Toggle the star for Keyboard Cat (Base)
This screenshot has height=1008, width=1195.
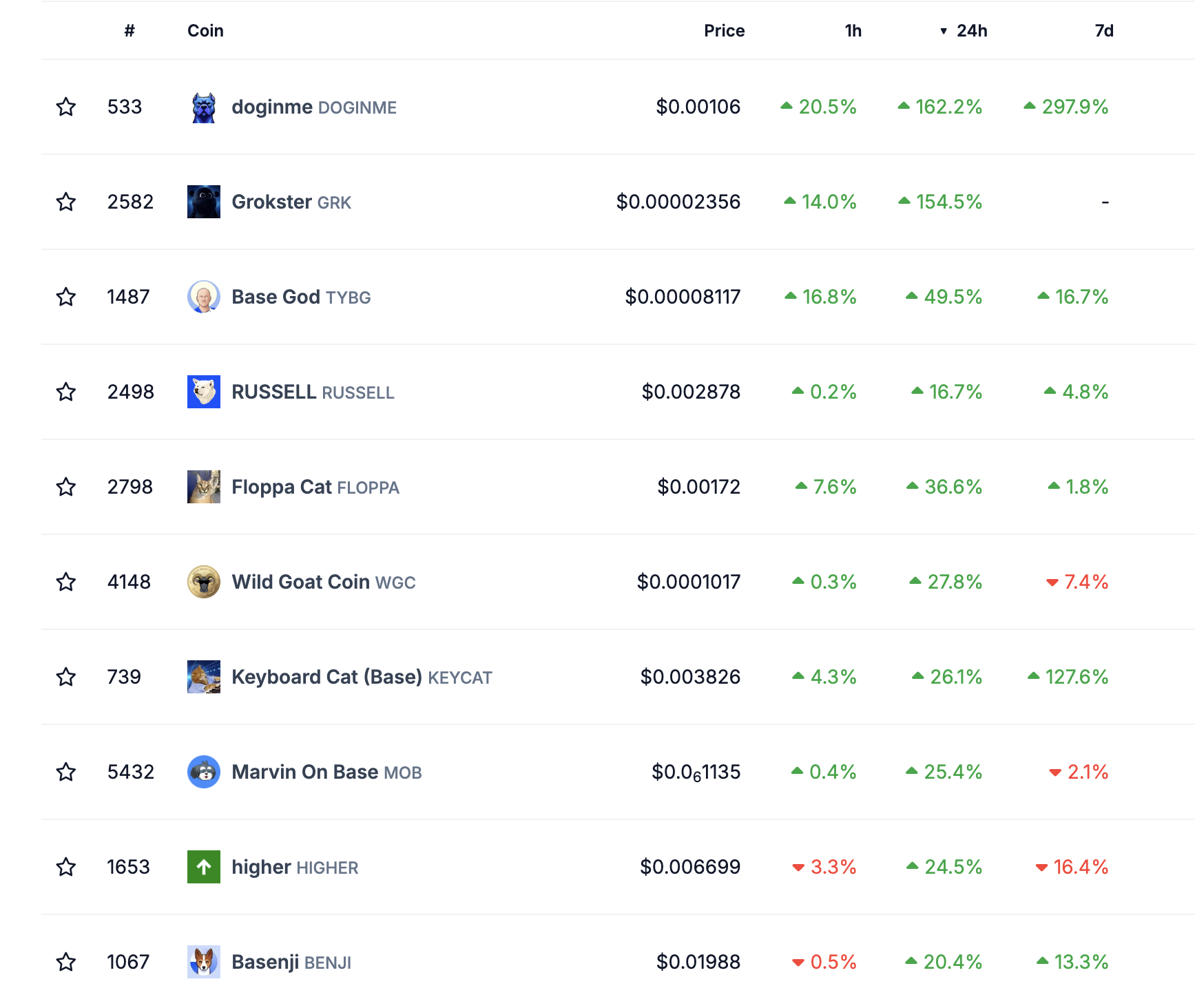(x=66, y=677)
